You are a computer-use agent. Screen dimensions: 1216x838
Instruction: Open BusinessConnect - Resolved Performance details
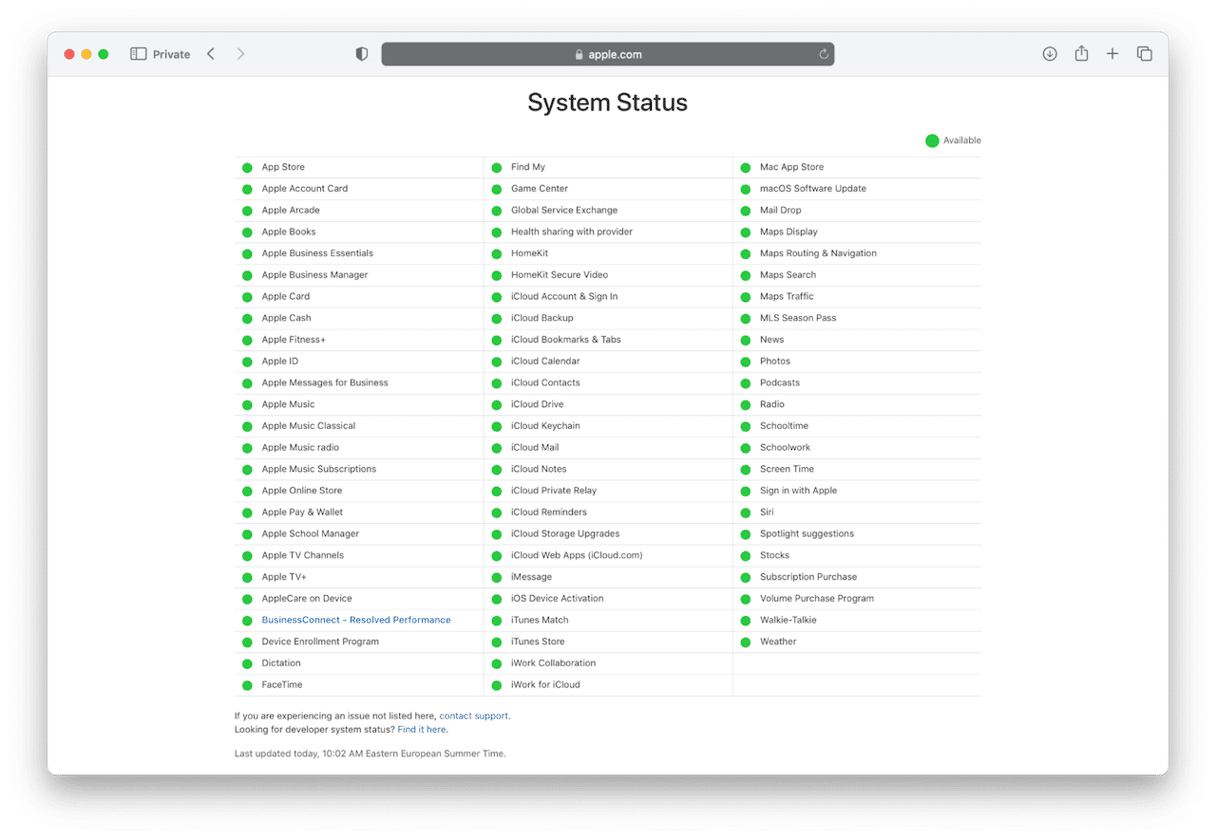(x=355, y=620)
